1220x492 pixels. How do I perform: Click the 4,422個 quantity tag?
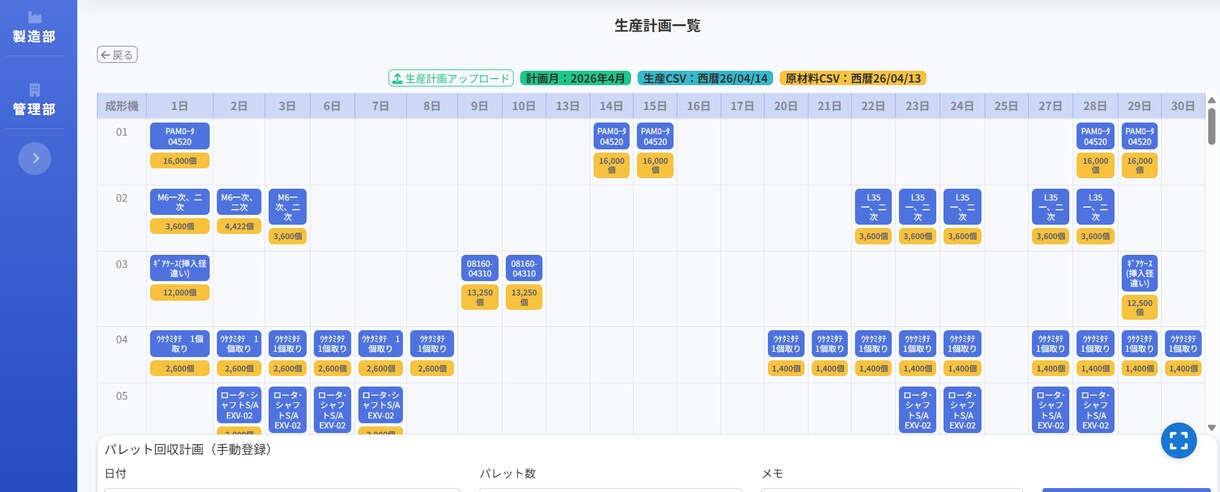pyautogui.click(x=239, y=226)
